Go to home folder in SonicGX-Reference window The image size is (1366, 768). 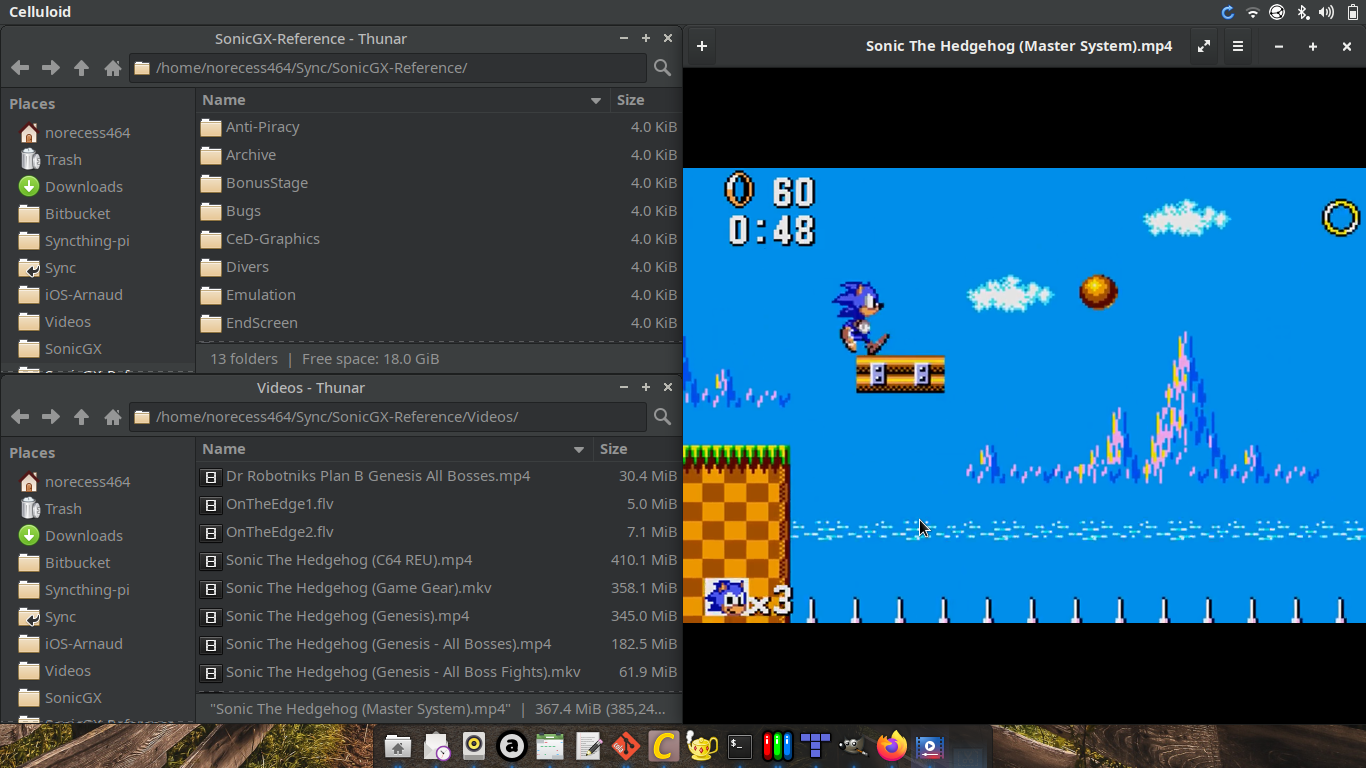(113, 68)
